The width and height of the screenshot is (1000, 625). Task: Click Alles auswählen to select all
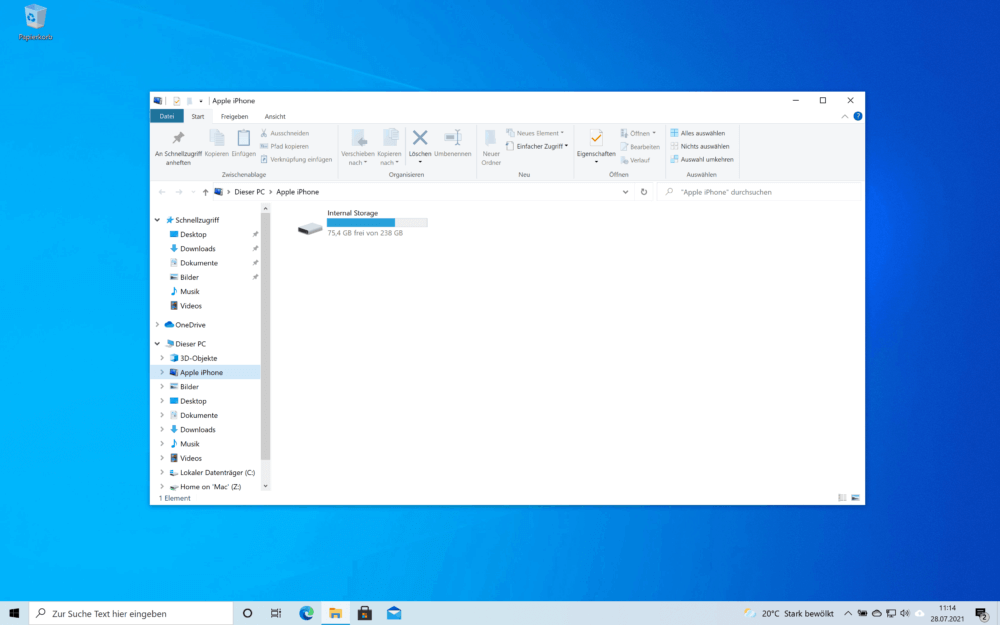(x=697, y=133)
